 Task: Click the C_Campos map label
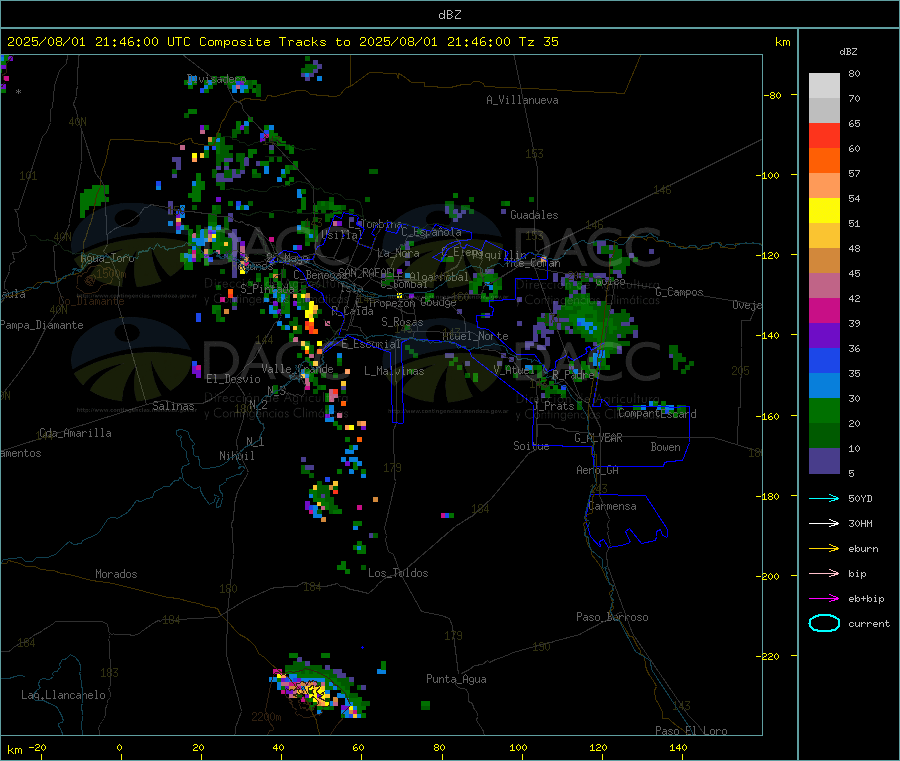click(680, 292)
